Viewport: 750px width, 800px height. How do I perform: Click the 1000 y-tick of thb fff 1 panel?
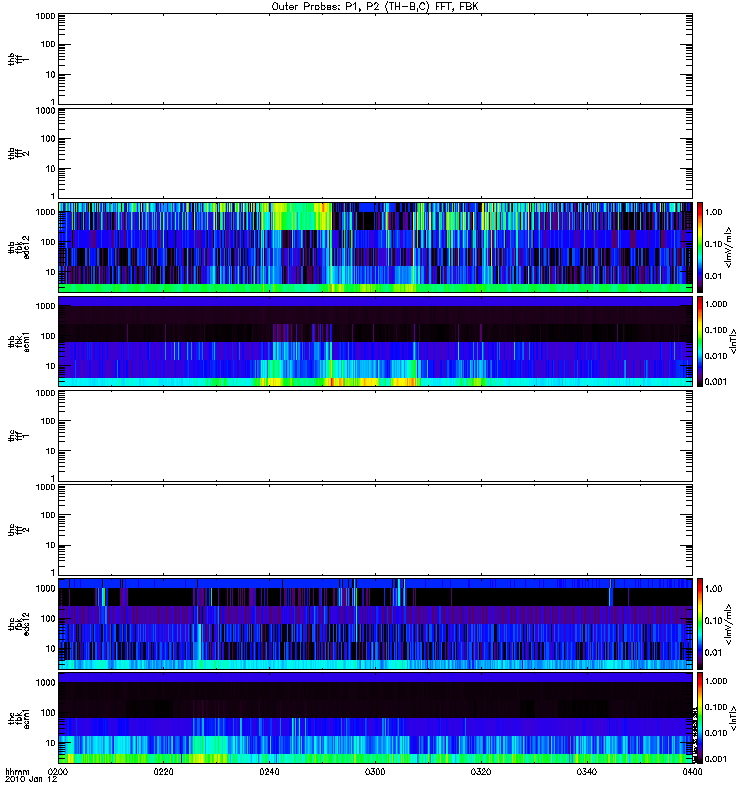click(x=45, y=16)
